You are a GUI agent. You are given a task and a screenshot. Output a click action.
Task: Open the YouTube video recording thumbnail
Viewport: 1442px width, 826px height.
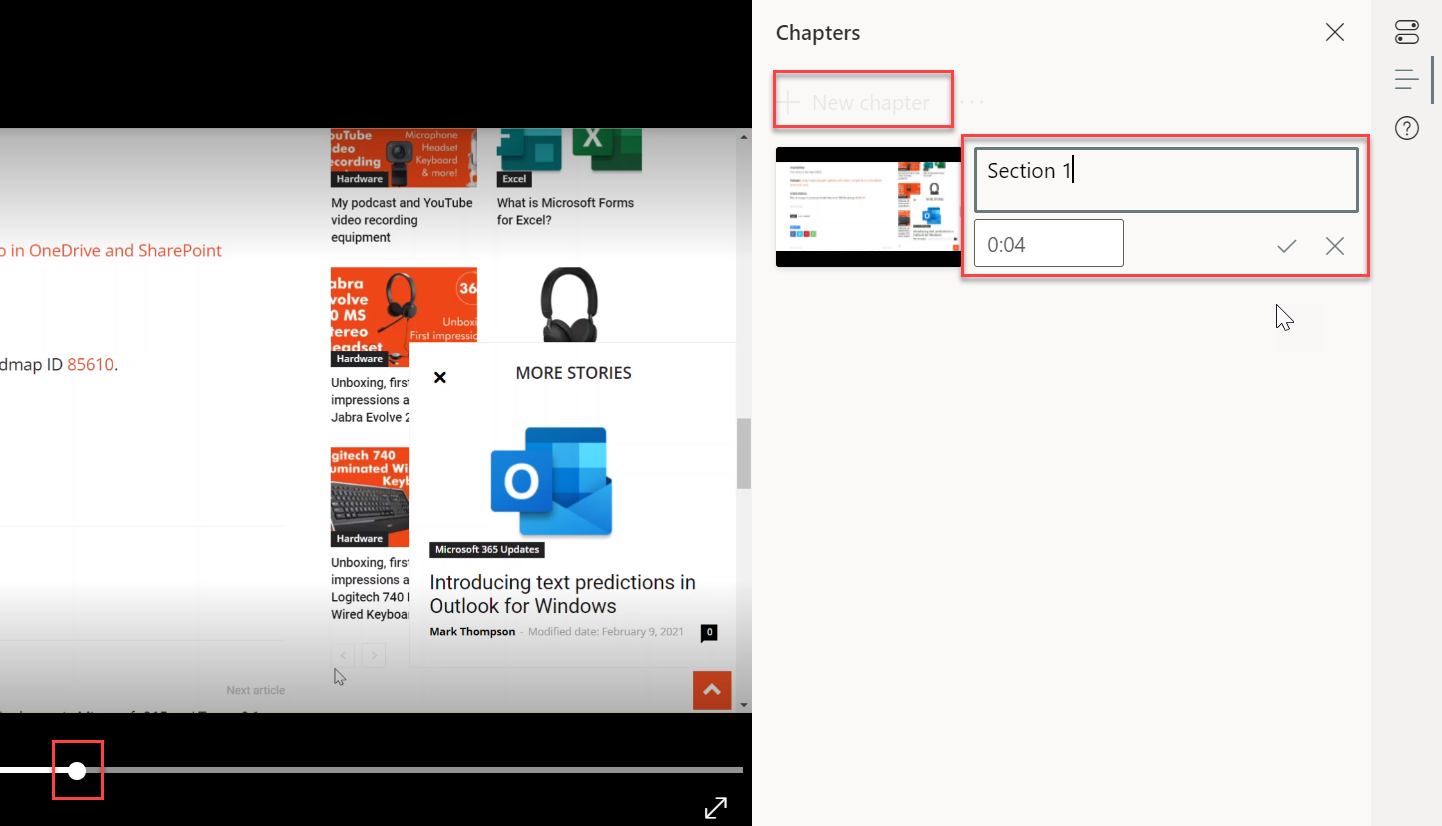point(404,157)
